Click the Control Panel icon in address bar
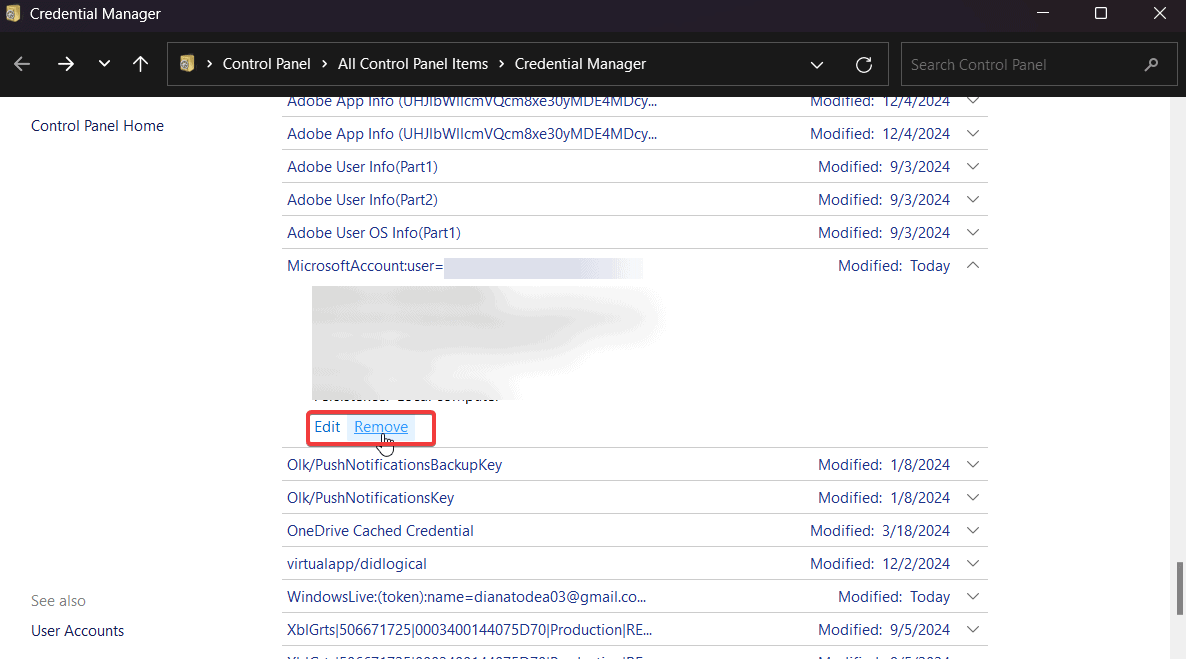The height and width of the screenshot is (659, 1186). tap(187, 64)
